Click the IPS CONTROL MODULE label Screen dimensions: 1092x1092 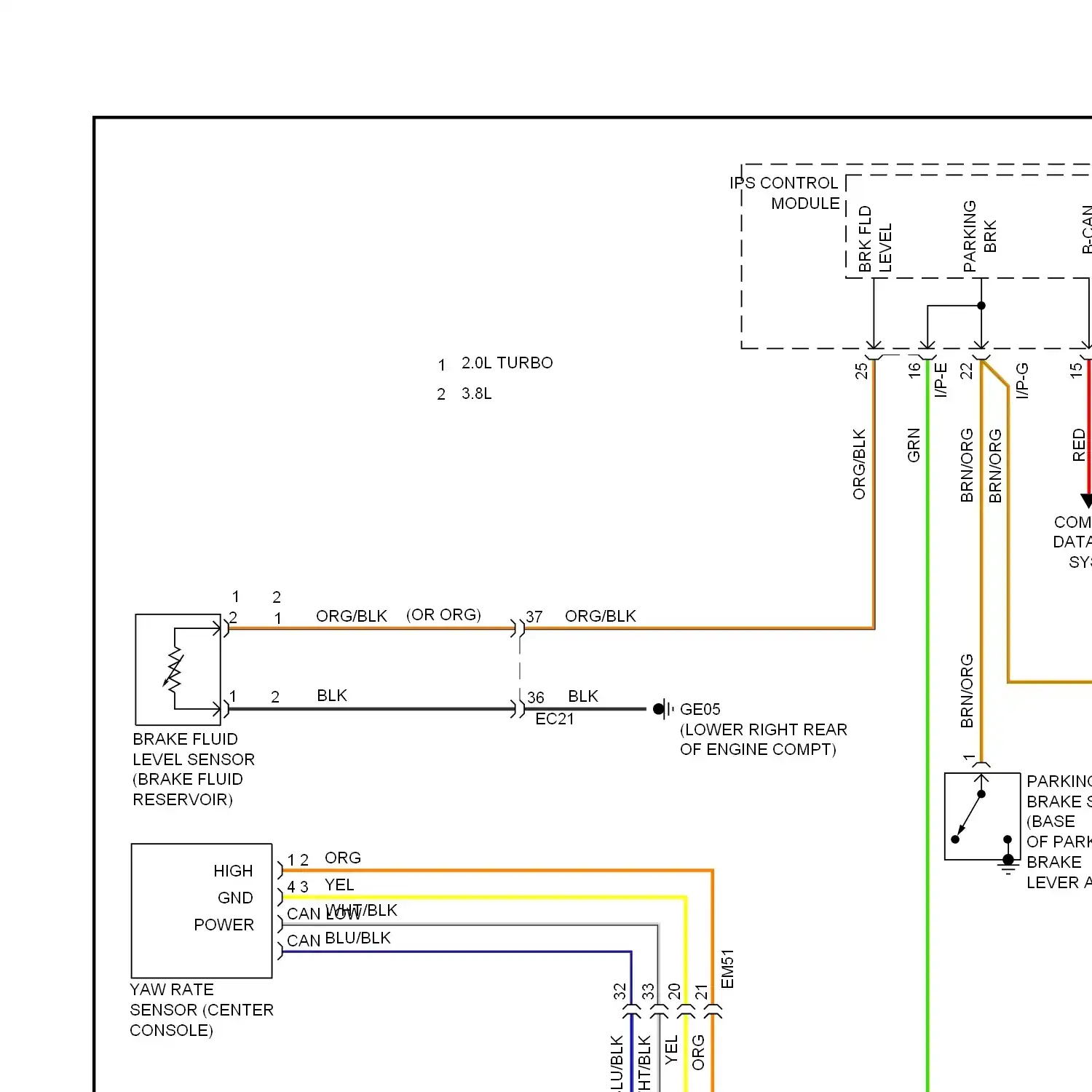tap(785, 193)
